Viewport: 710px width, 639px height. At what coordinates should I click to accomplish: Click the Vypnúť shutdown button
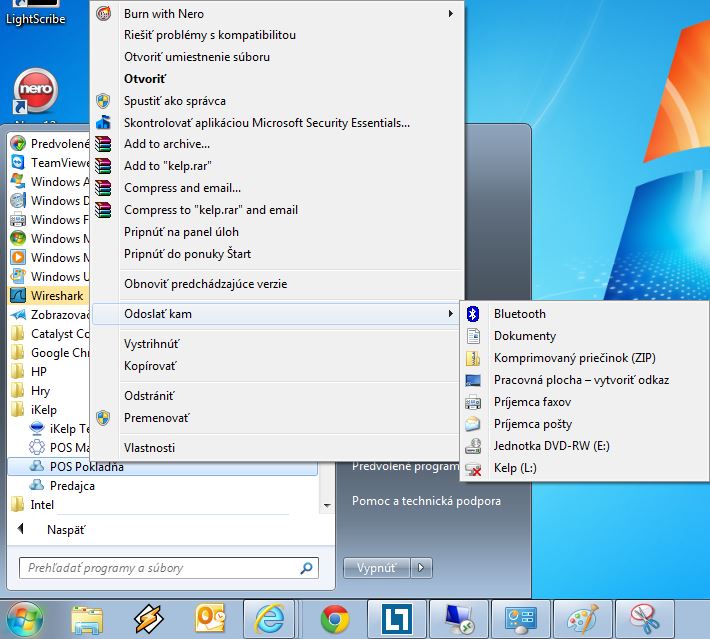pyautogui.click(x=376, y=568)
